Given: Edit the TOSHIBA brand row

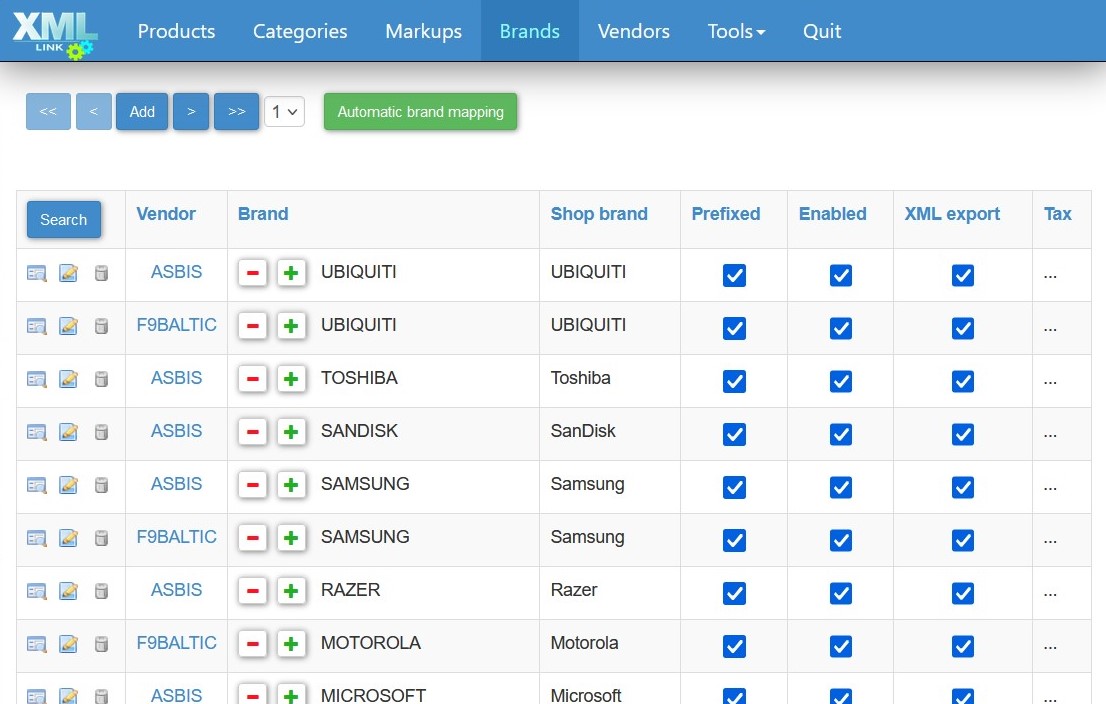Looking at the screenshot, I should [x=68, y=379].
